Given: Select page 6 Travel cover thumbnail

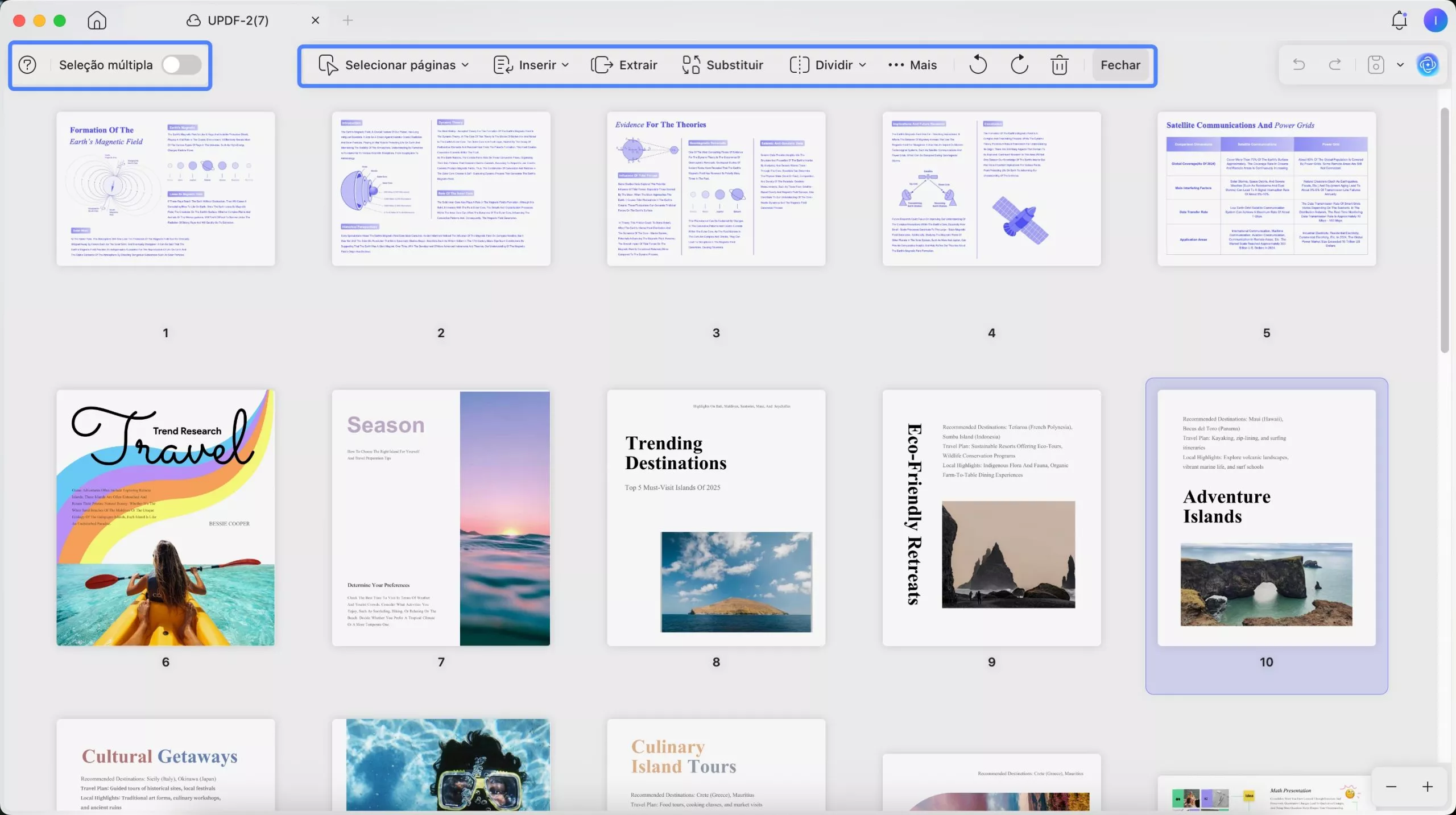Looking at the screenshot, I should [x=166, y=518].
